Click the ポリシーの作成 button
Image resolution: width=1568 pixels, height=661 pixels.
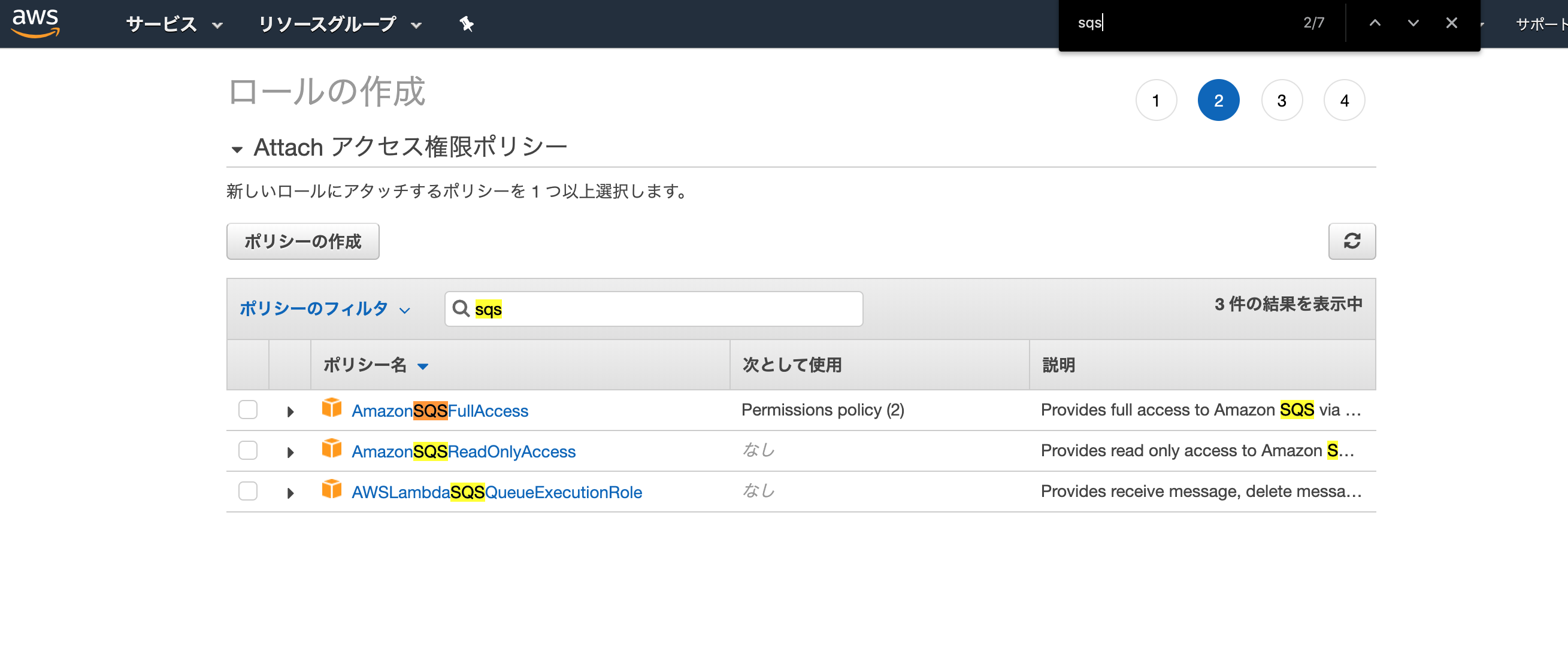click(302, 241)
